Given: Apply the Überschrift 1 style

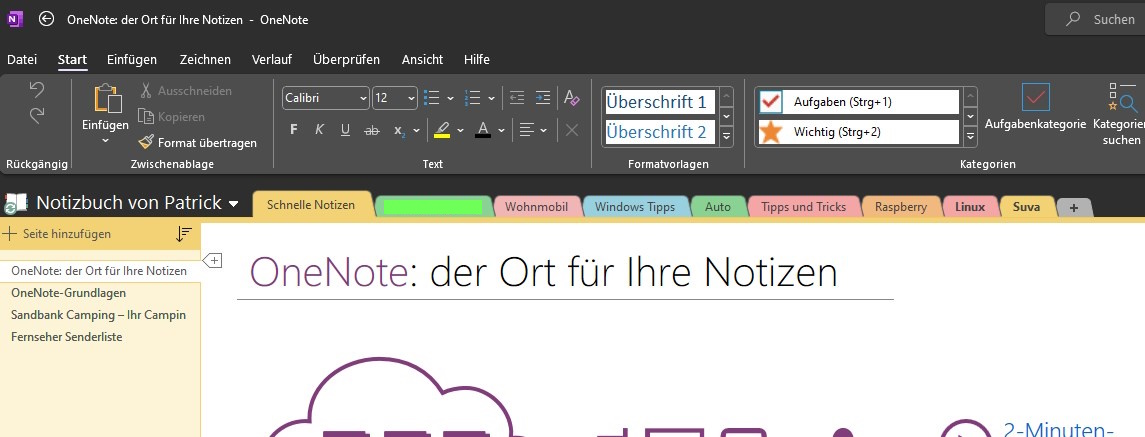Looking at the screenshot, I should click(x=659, y=102).
